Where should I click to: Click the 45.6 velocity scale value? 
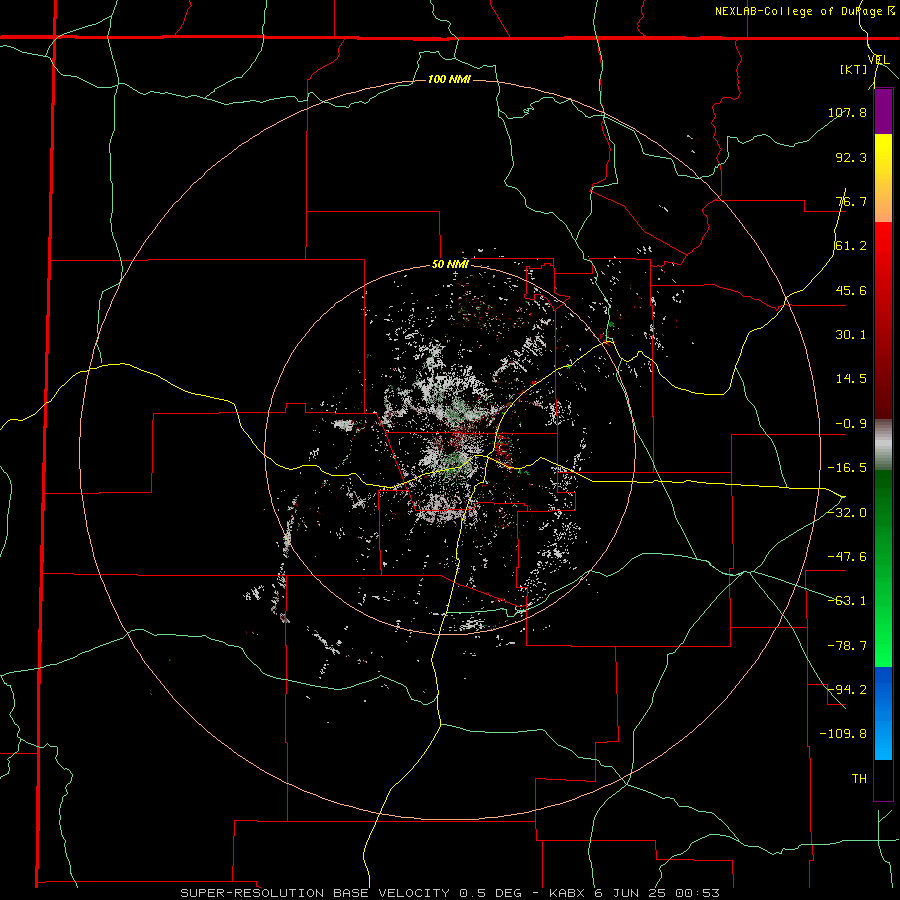pos(851,290)
